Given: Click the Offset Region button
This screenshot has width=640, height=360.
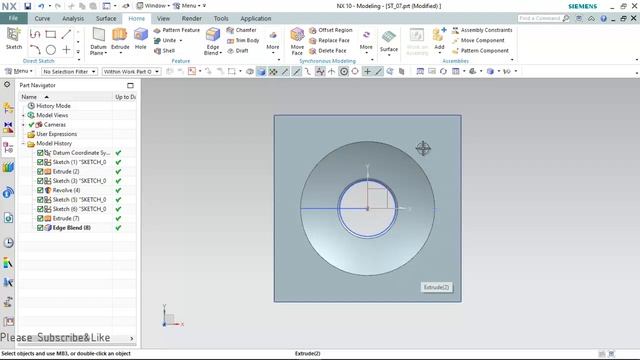Looking at the screenshot, I should point(331,30).
